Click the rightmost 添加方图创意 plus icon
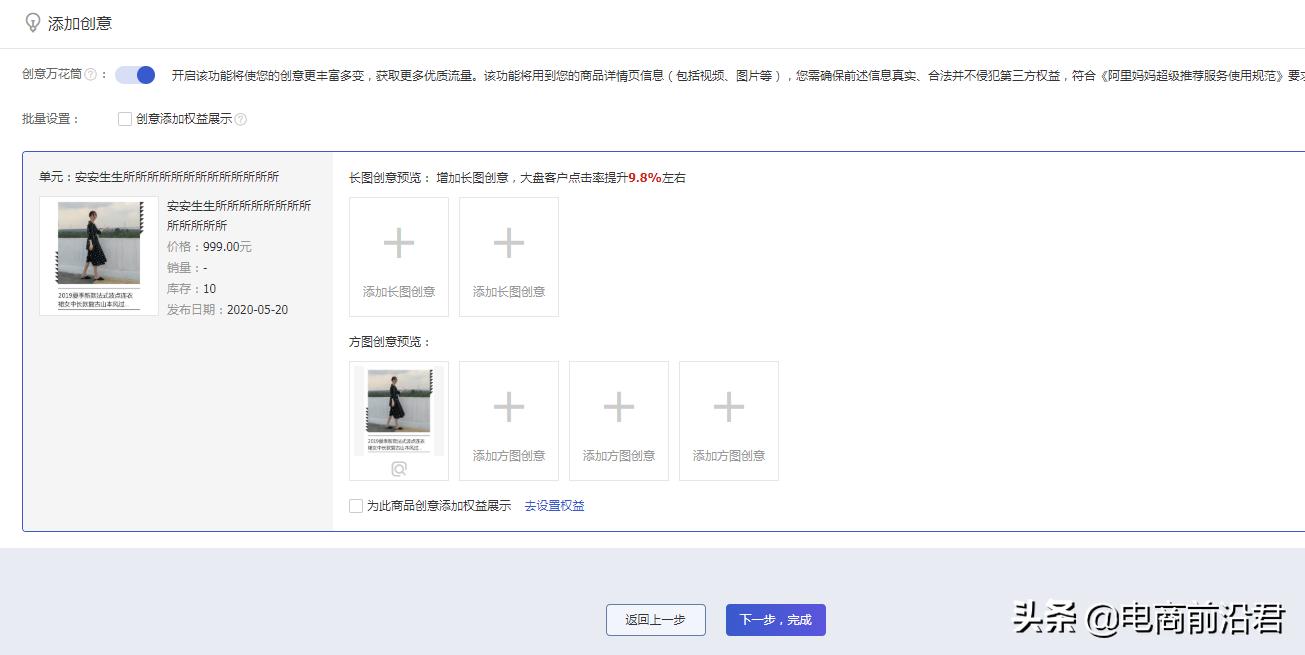The width and height of the screenshot is (1305, 655). [x=728, y=407]
